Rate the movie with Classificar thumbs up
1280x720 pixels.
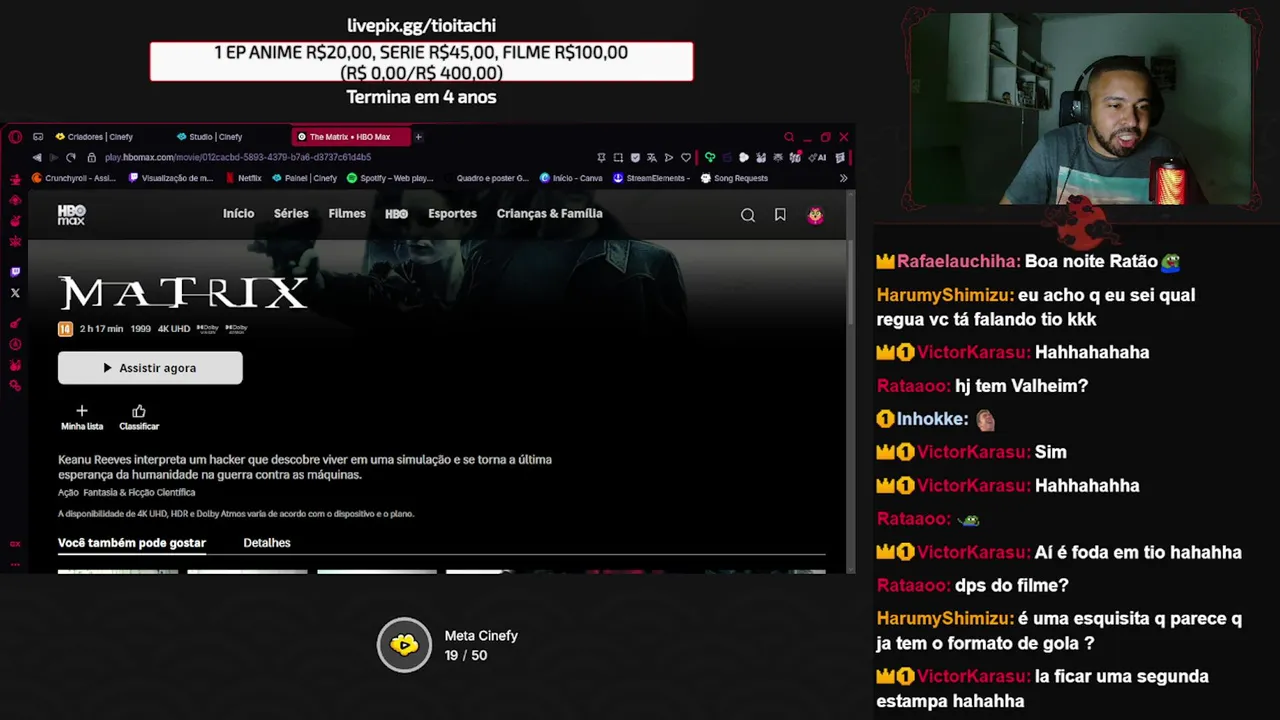click(139, 417)
